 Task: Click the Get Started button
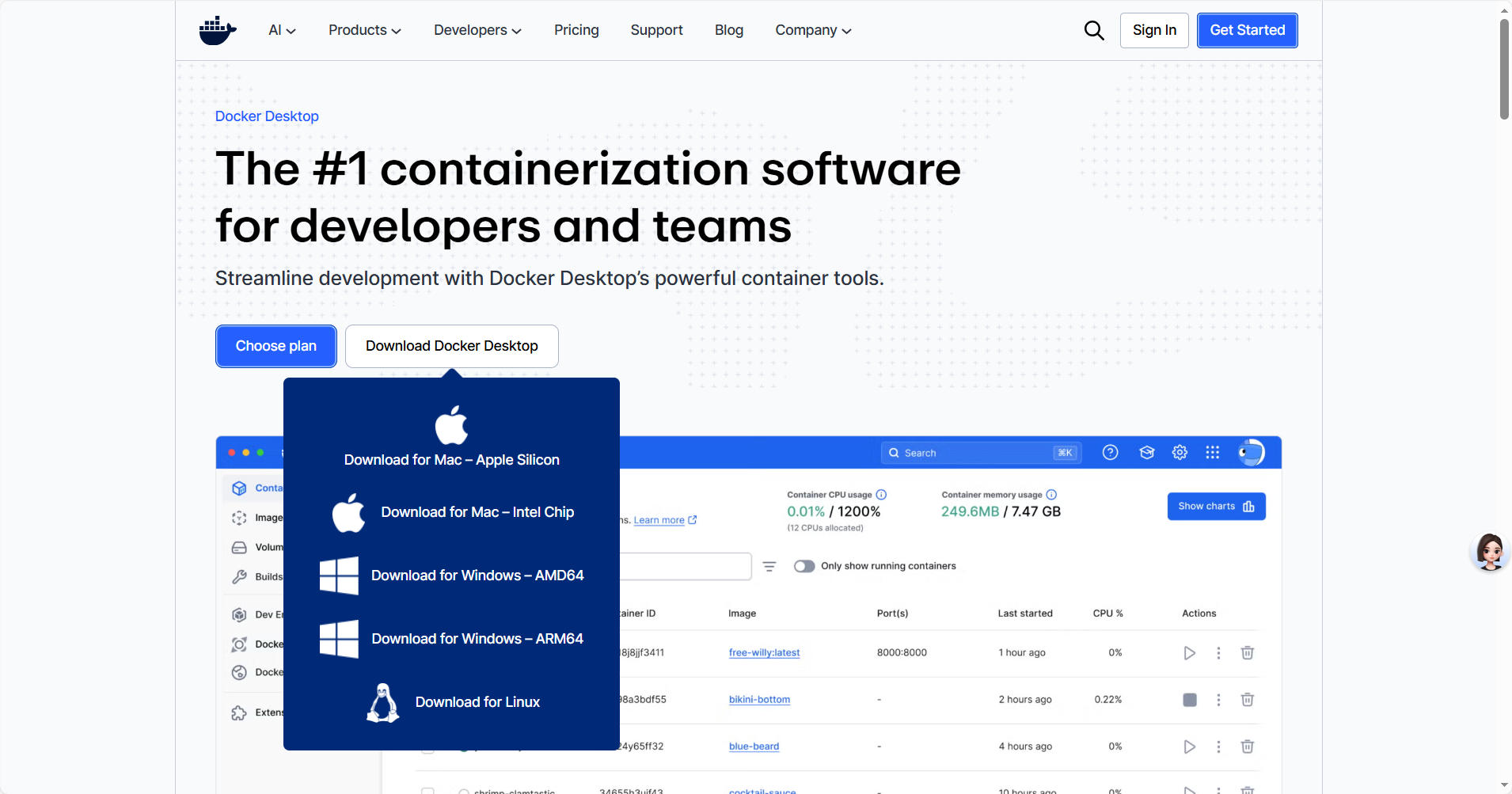[1247, 30]
